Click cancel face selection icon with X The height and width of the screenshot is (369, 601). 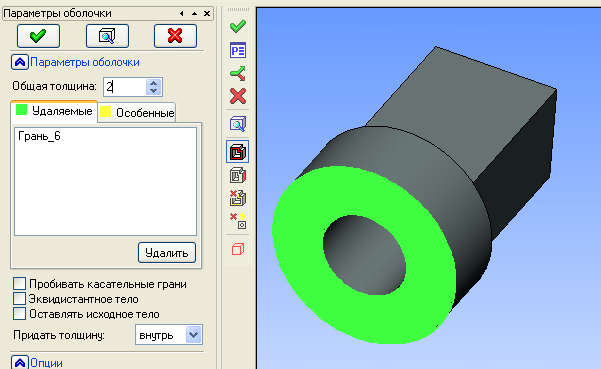click(238, 198)
